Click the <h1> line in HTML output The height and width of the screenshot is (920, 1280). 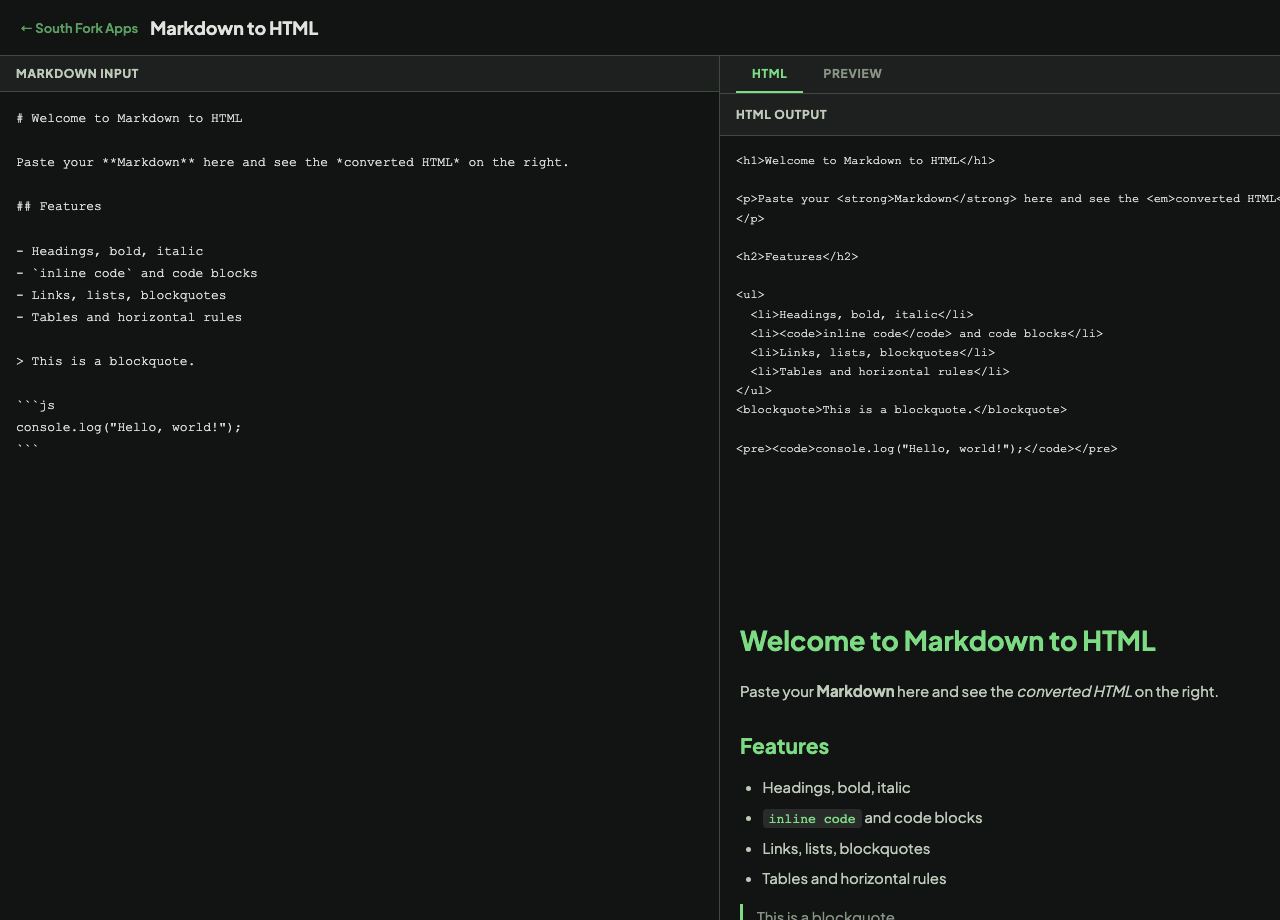click(x=866, y=160)
